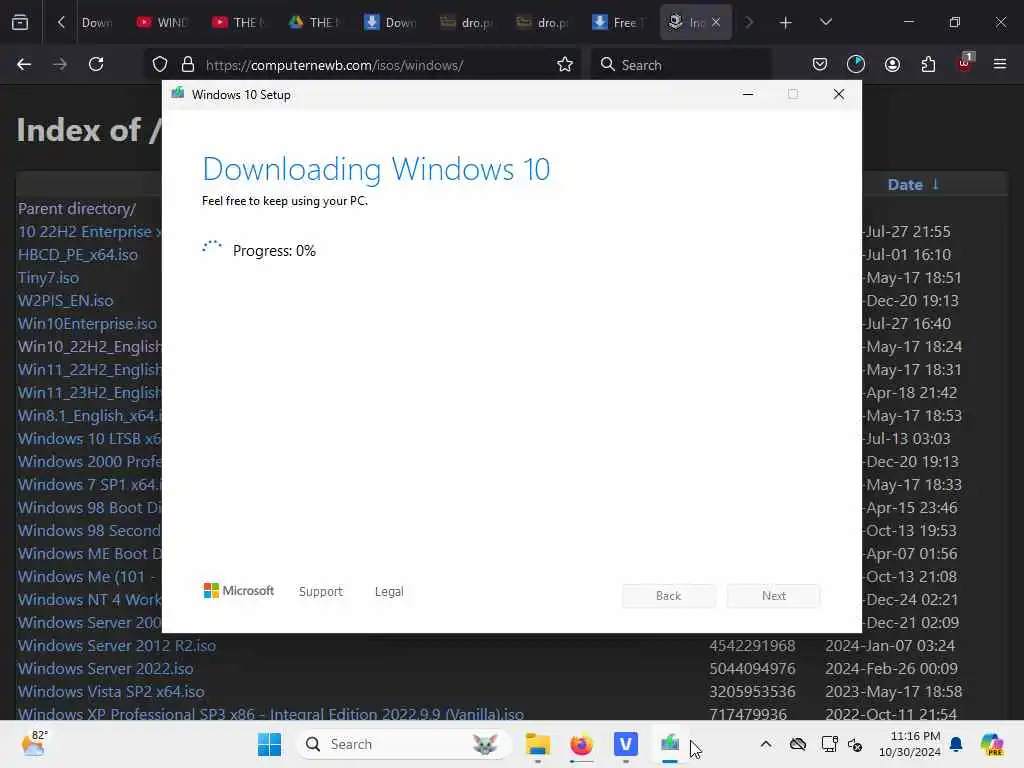Open File Explorer from taskbar

537,744
